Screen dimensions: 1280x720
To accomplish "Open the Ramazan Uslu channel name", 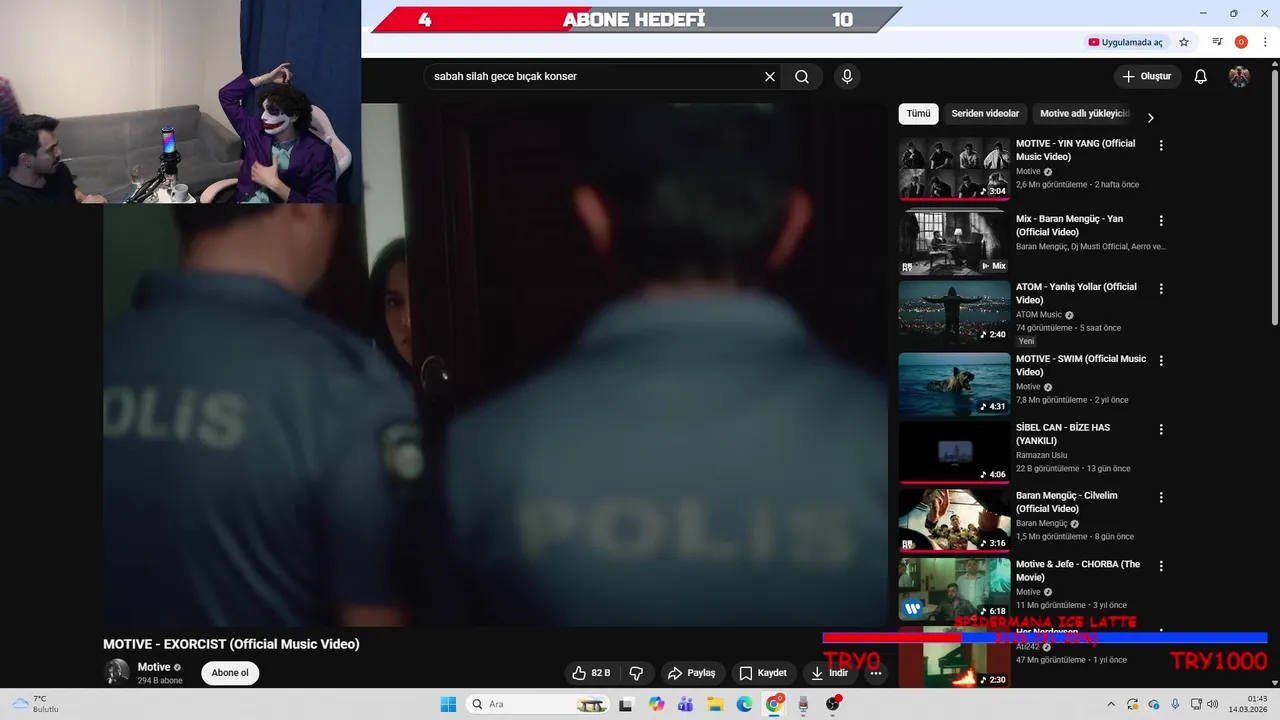I will 1042,455.
